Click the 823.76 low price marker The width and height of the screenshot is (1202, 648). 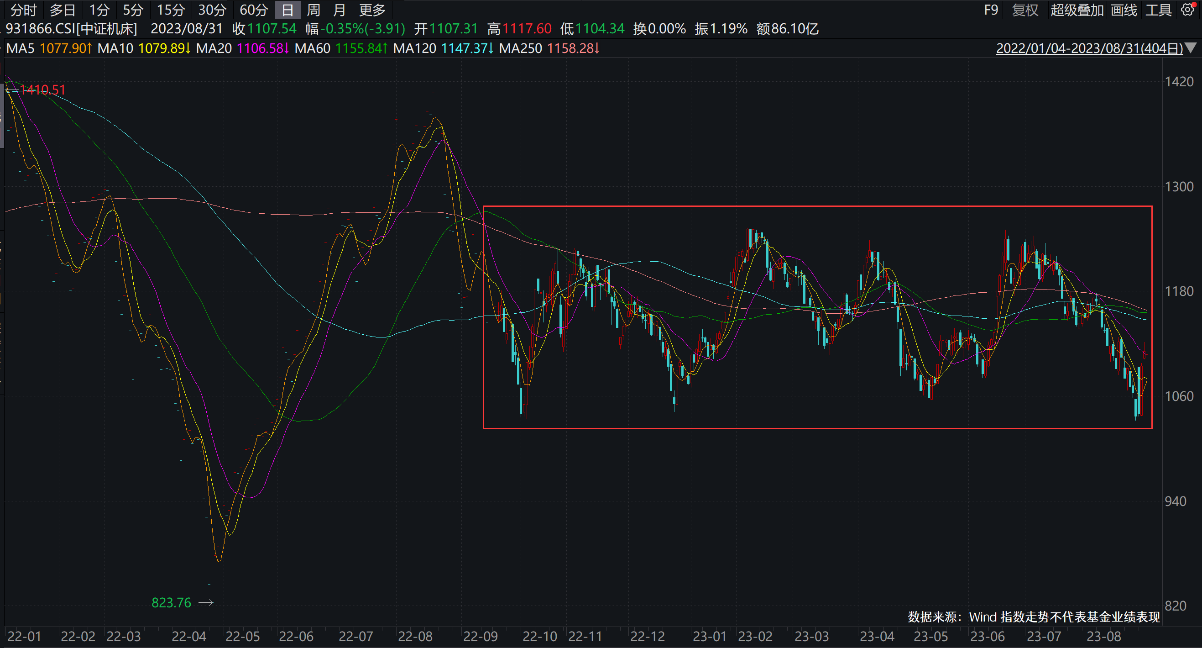pyautogui.click(x=170, y=602)
